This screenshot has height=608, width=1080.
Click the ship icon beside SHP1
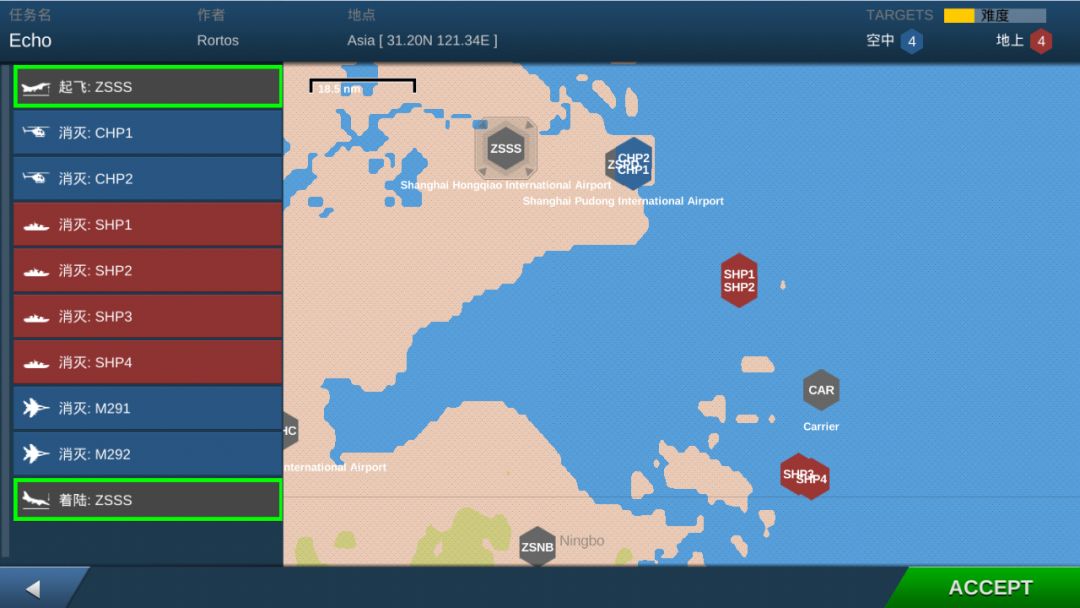(36, 226)
